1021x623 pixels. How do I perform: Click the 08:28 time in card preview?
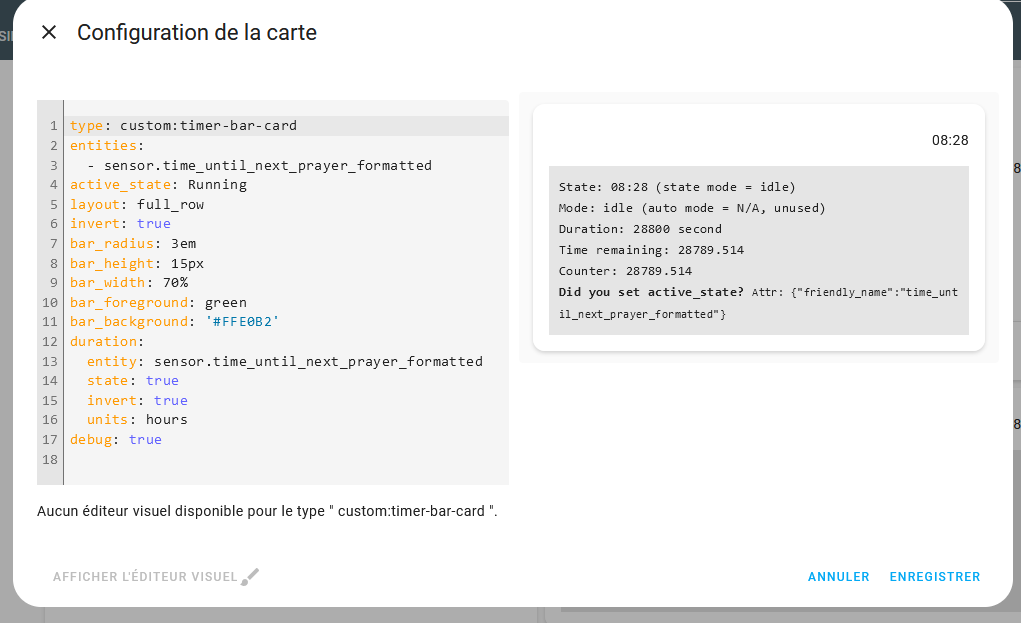950,140
